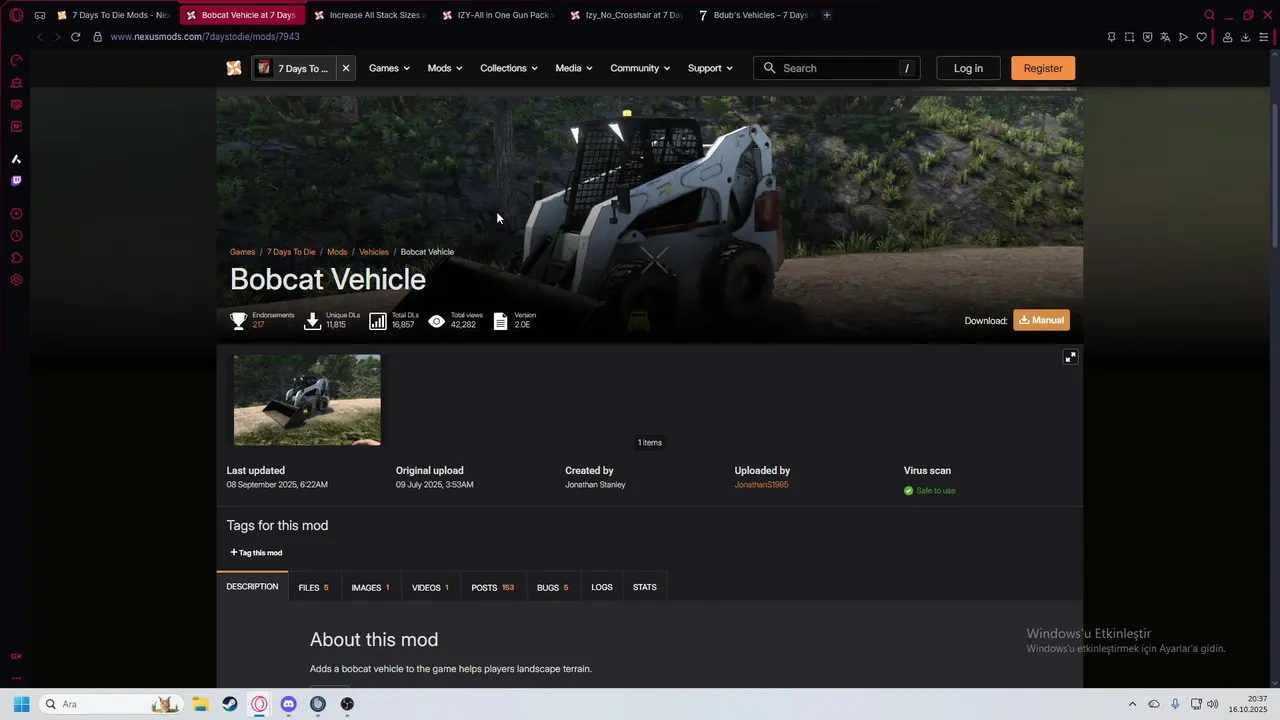Open the Windows Start menu
The width and height of the screenshot is (1280, 720).
[21, 704]
